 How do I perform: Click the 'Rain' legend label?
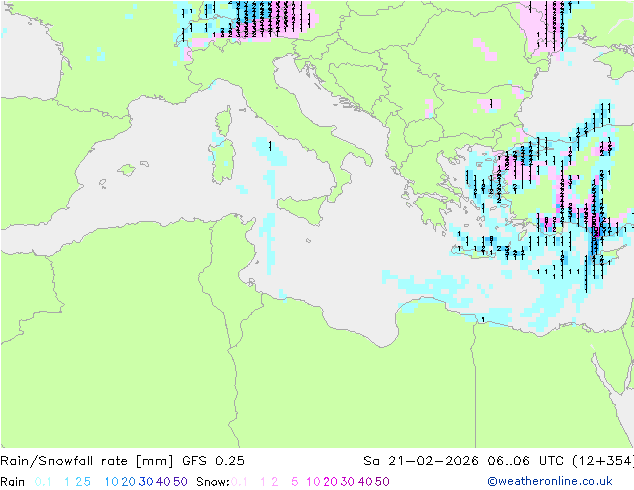pos(13,482)
